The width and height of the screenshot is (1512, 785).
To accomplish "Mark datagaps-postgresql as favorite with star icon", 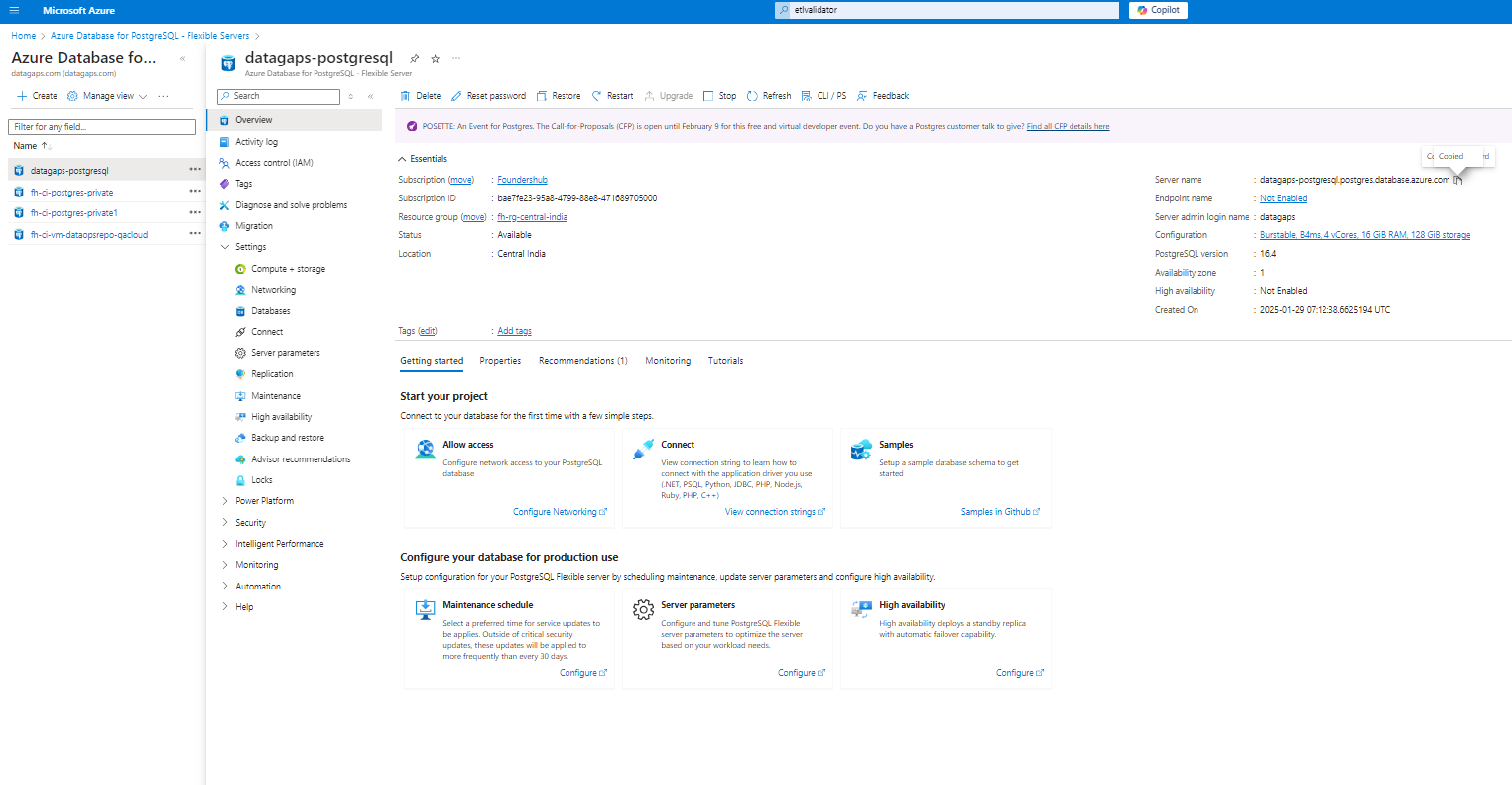I will [x=435, y=59].
